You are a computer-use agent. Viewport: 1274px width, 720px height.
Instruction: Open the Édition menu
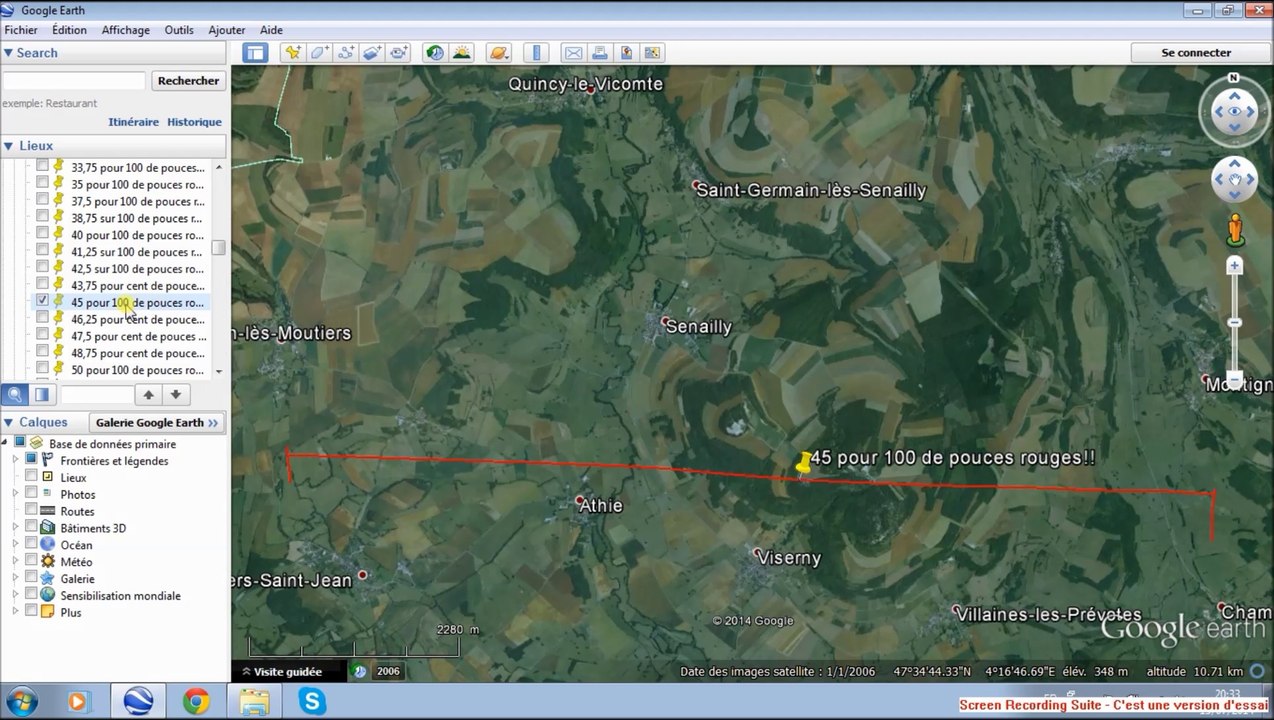pyautogui.click(x=69, y=30)
